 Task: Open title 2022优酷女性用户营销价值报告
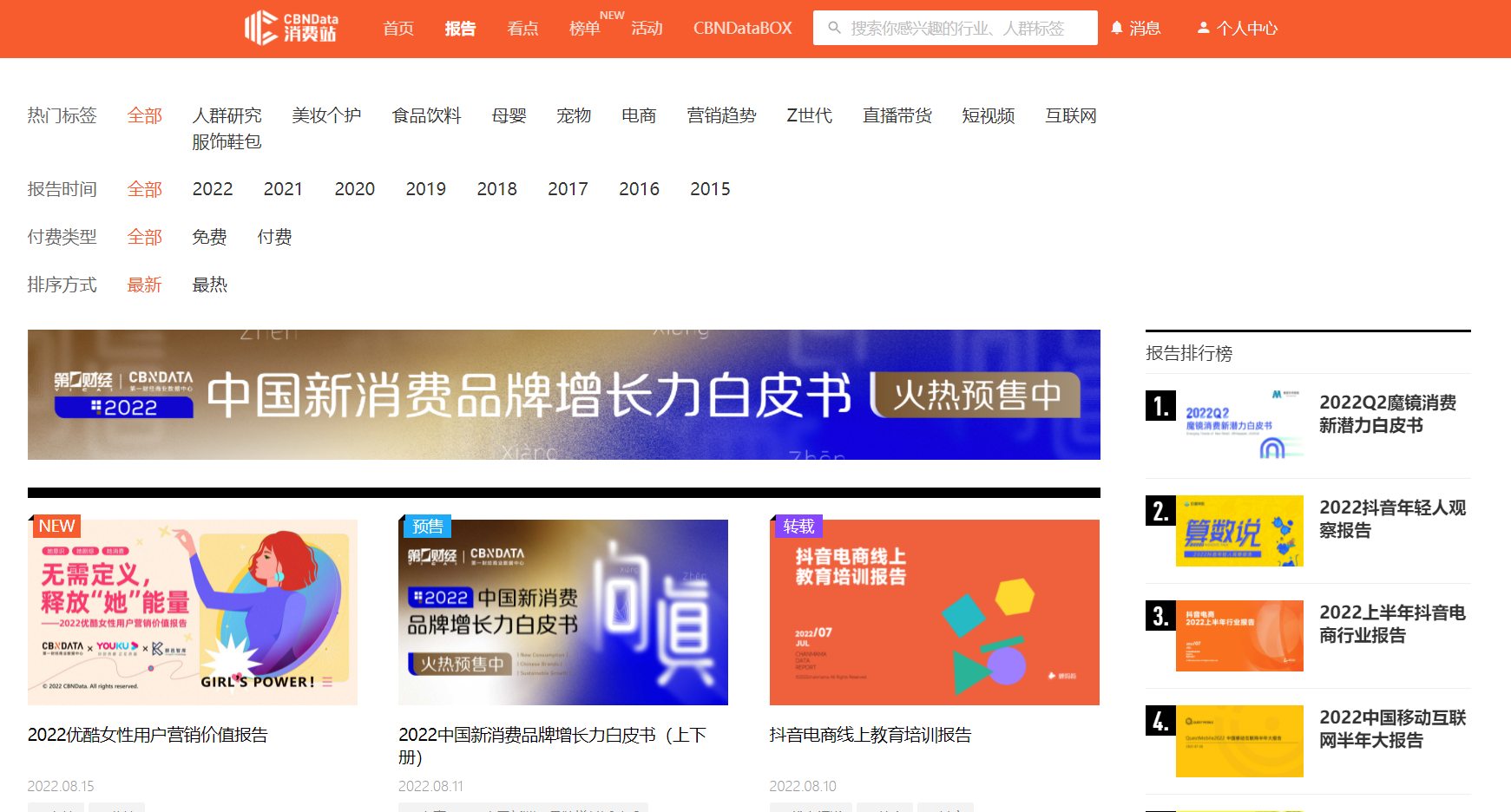coord(148,735)
